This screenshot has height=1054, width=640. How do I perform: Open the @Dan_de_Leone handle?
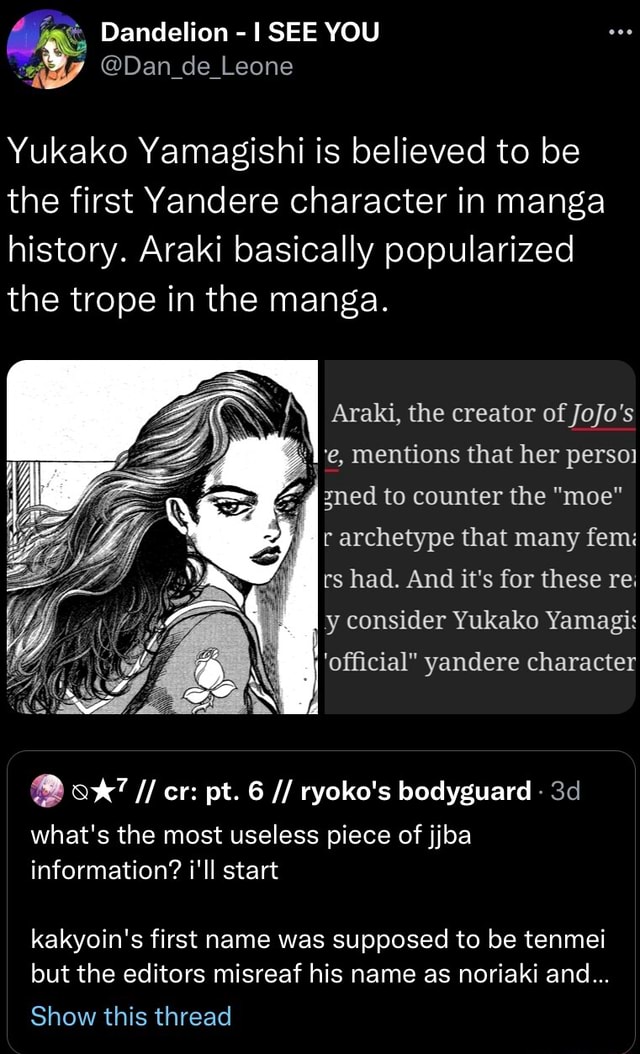click(x=196, y=66)
